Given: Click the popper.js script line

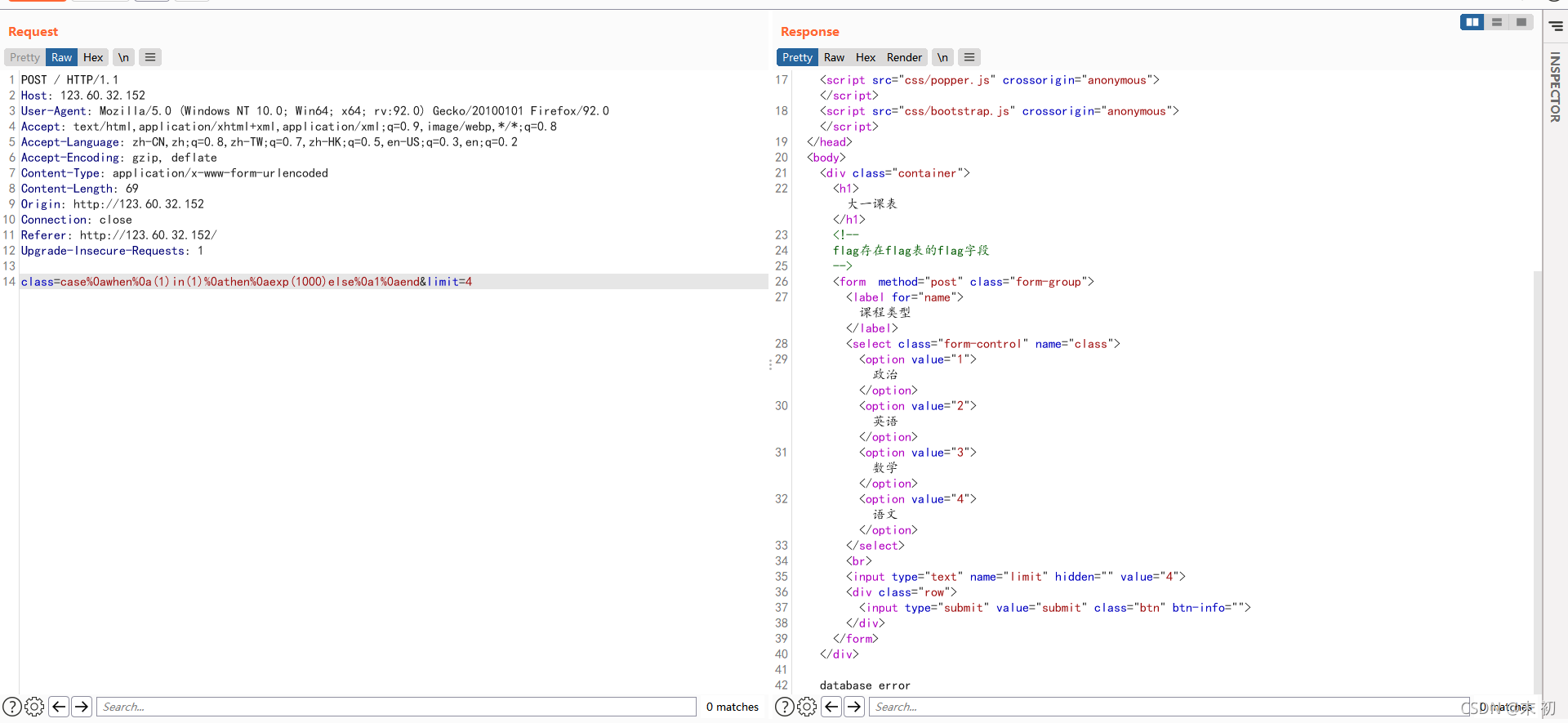Looking at the screenshot, I should [990, 80].
